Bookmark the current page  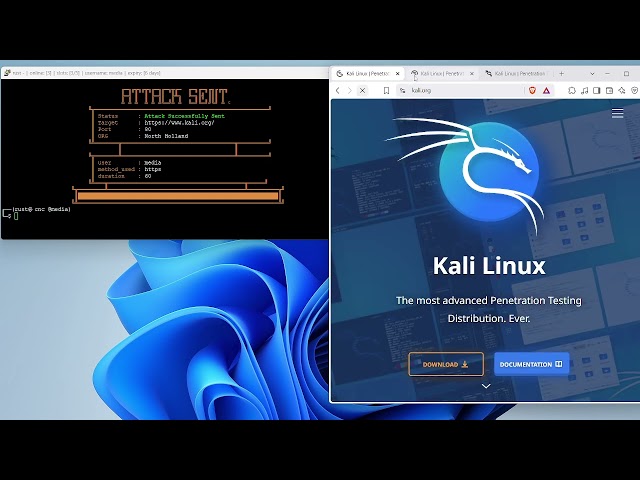coord(386,91)
